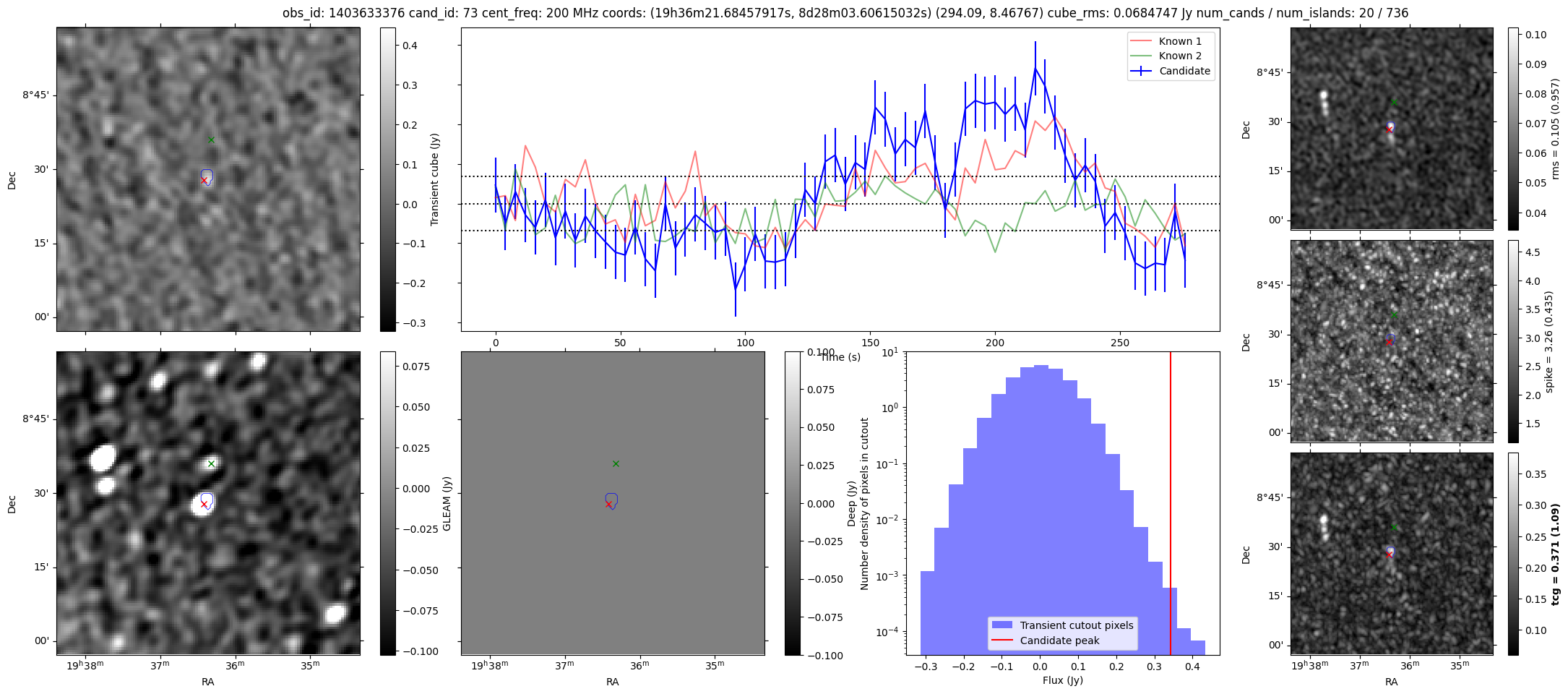
Task: Click the light curve peak near 215 seconds
Action: coord(1035,68)
